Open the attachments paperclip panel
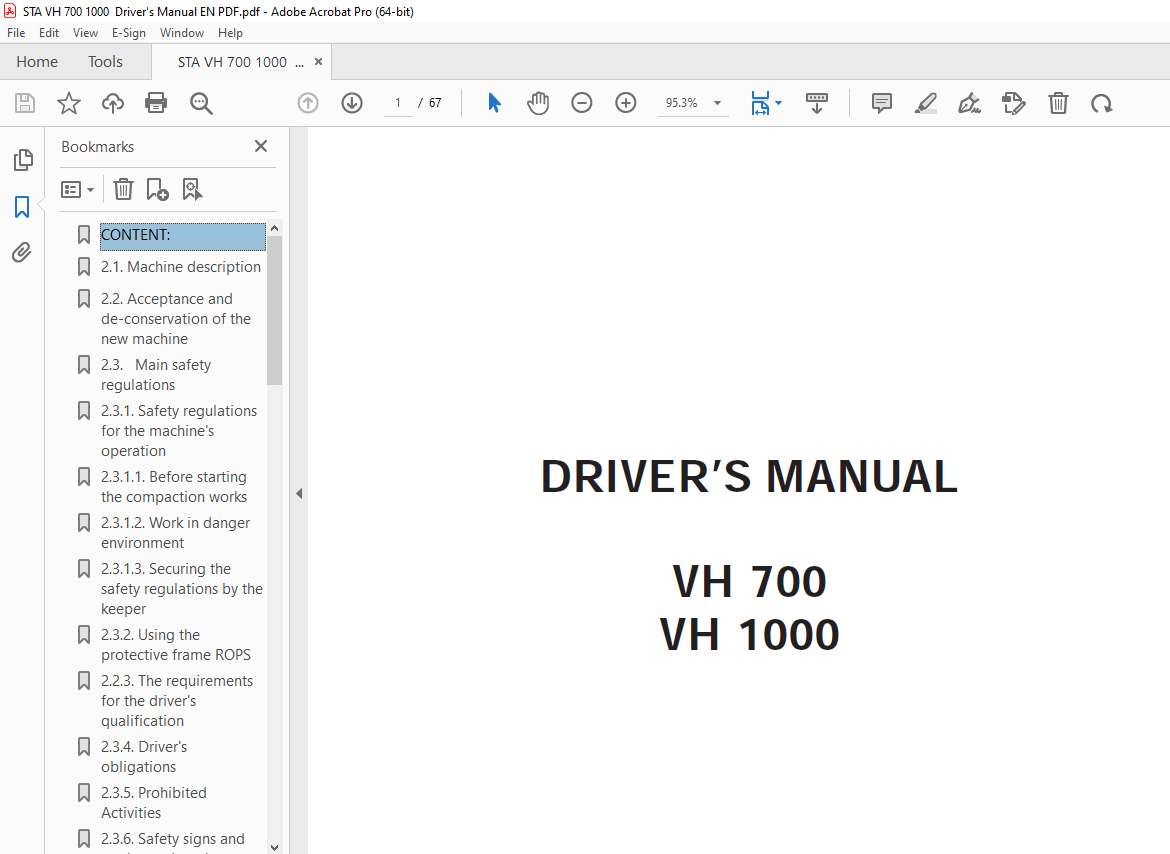 click(22, 253)
